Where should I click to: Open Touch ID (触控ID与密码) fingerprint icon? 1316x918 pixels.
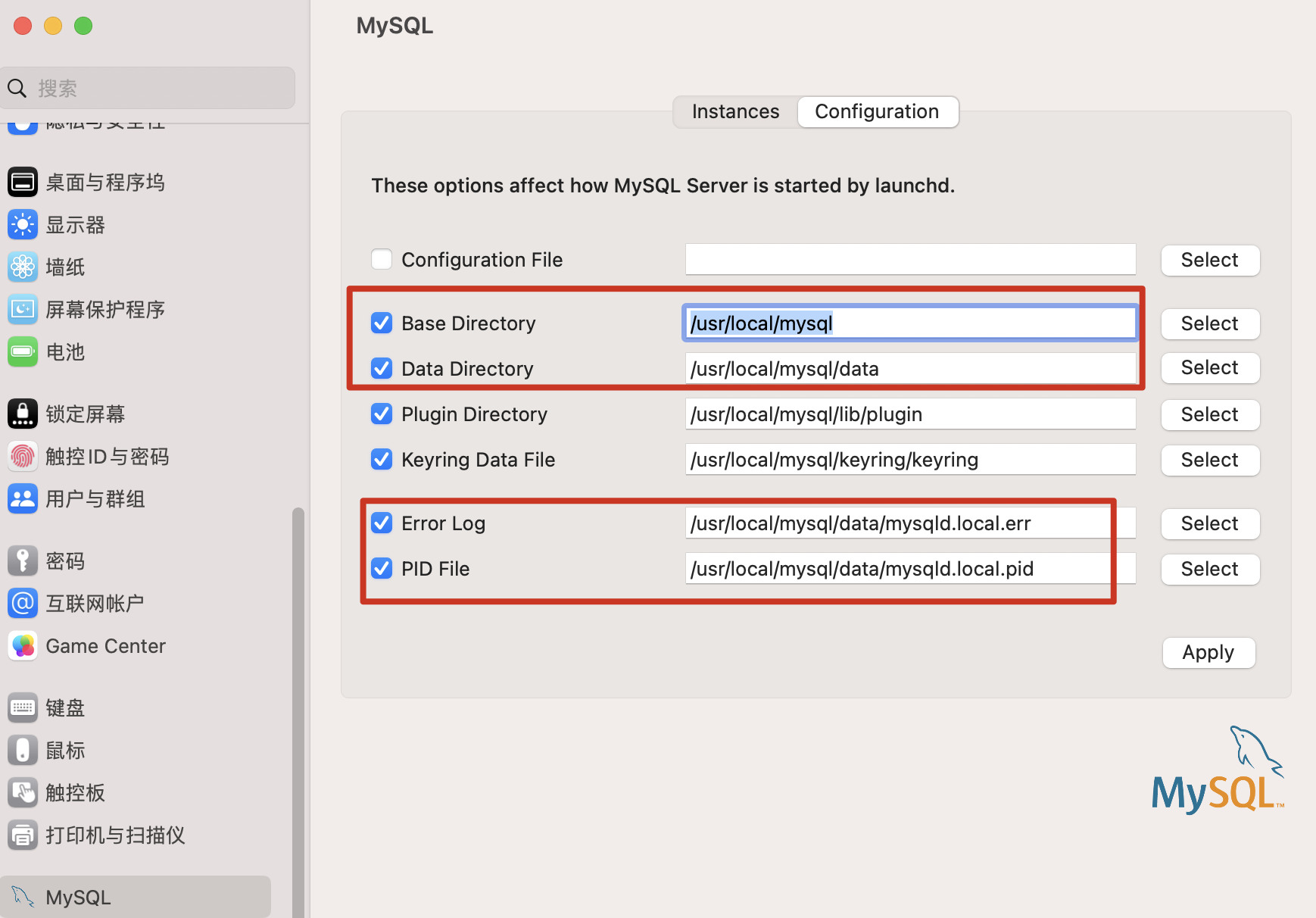point(23,456)
